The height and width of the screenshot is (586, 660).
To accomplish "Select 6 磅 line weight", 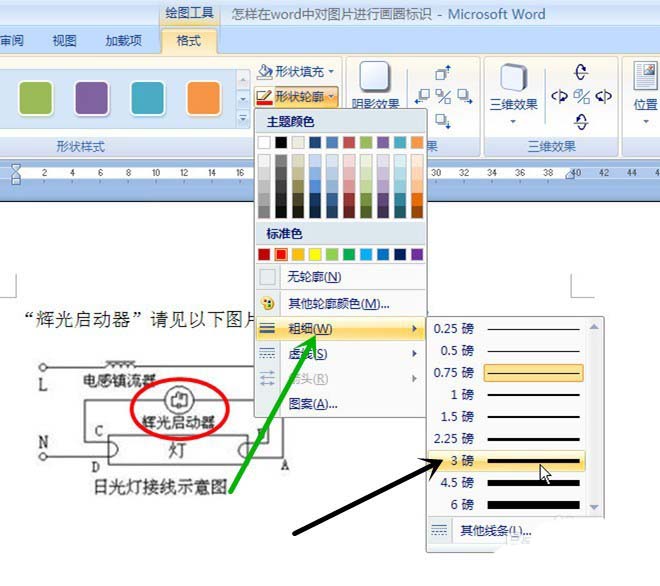I will coord(507,504).
